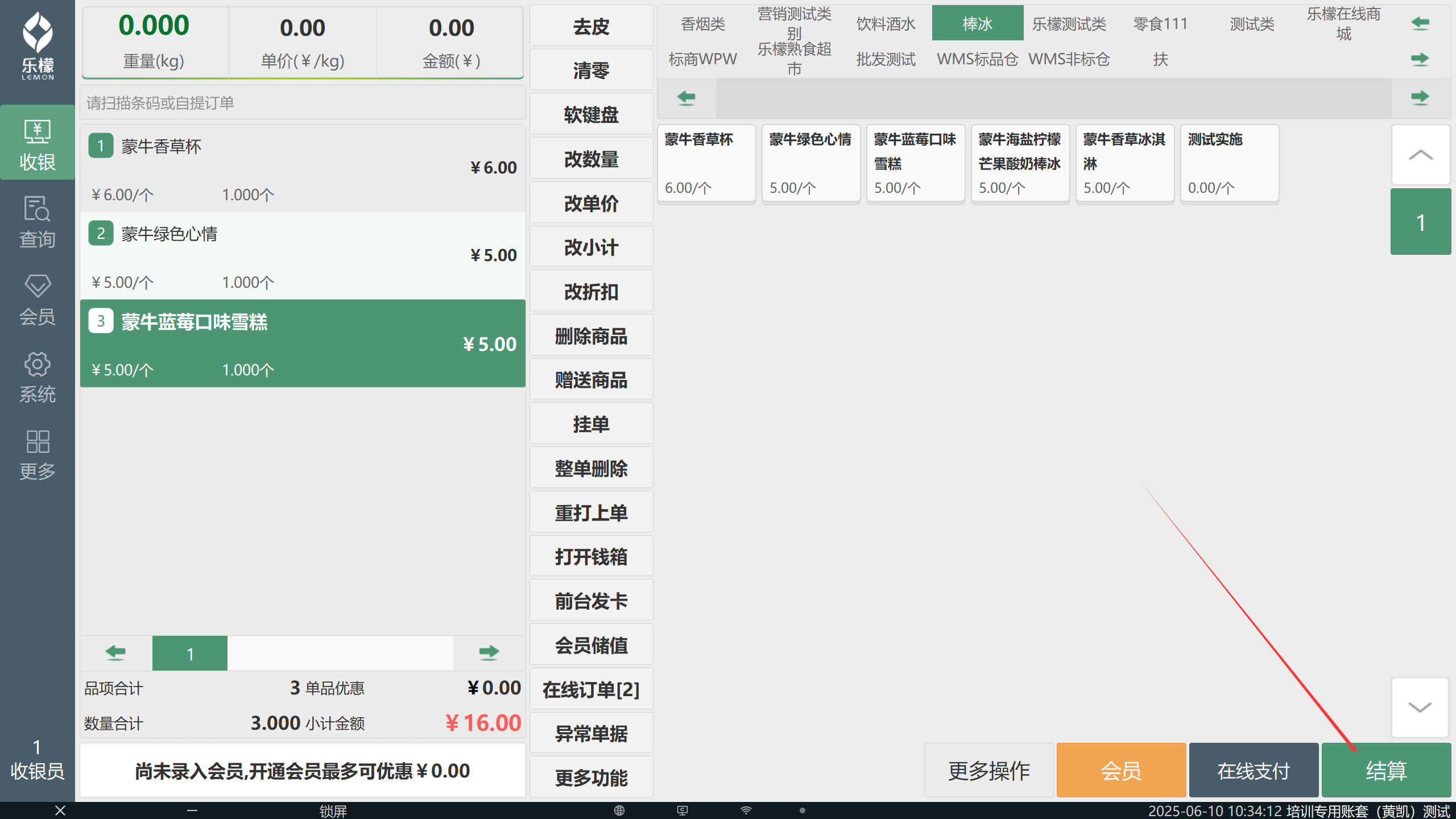Open the 软键盘 soft keyboard
The width and height of the screenshot is (1456, 819).
click(x=591, y=115)
